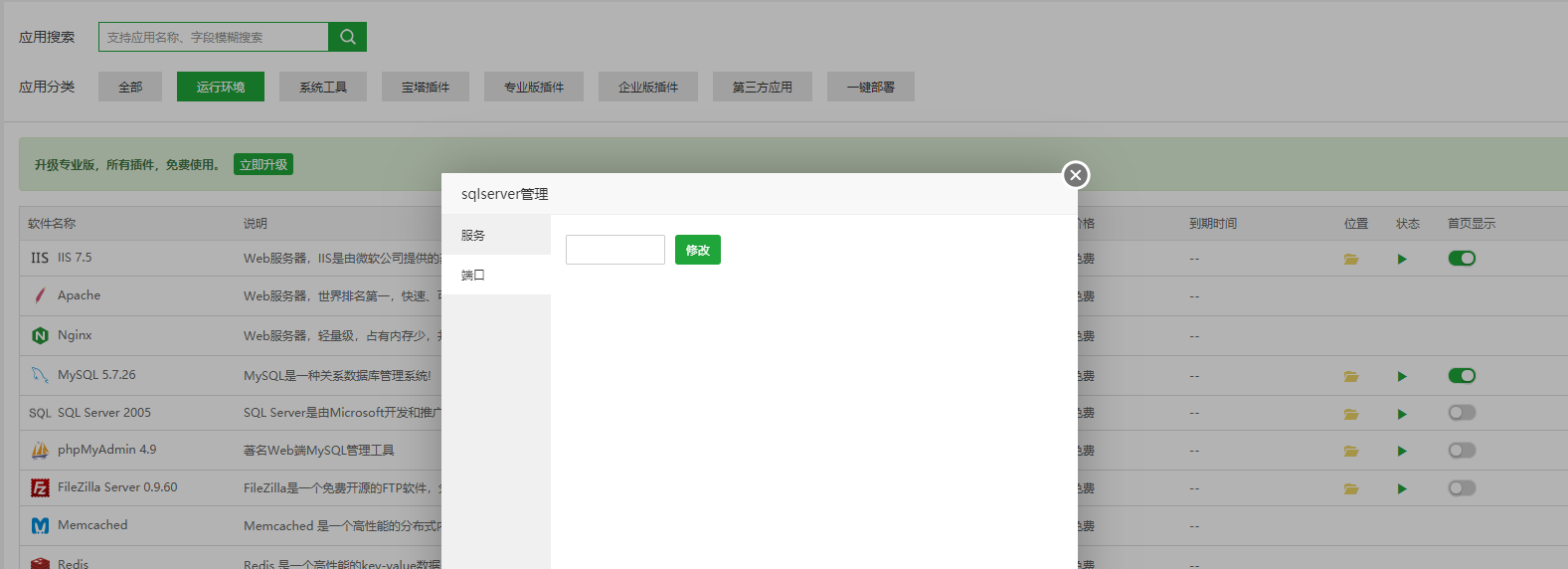Click the SQL Server logo icon
Viewport: 1568px width, 569px height.
click(40, 413)
